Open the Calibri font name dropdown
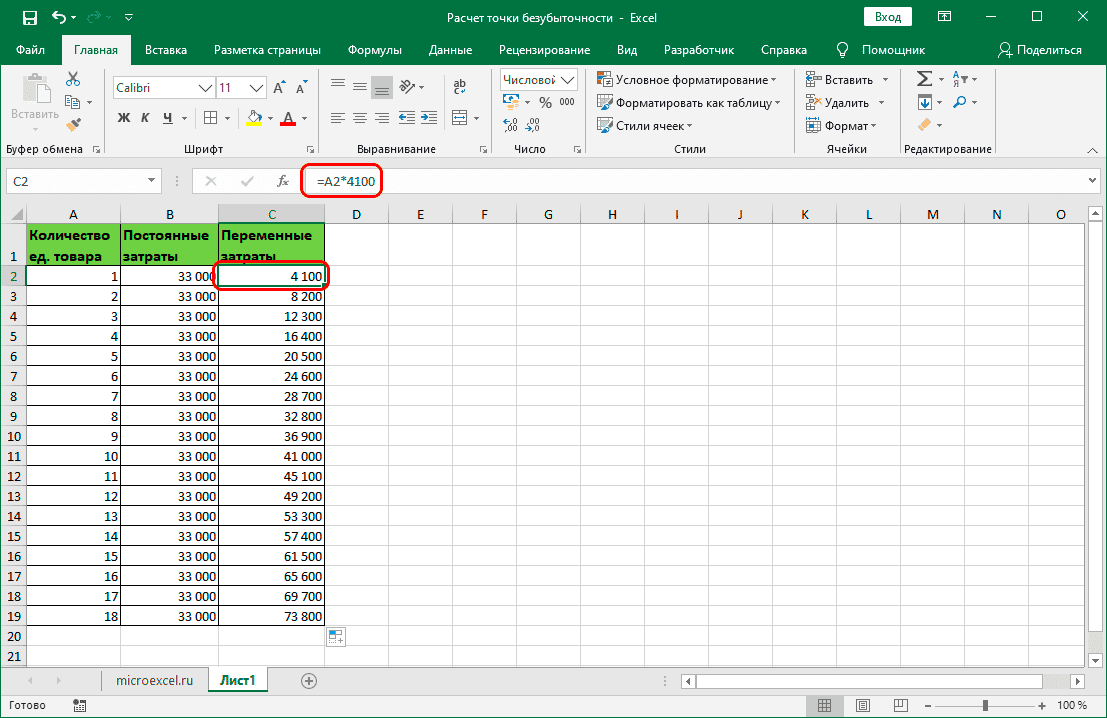Screen dimensions: 1107x718 [205, 88]
